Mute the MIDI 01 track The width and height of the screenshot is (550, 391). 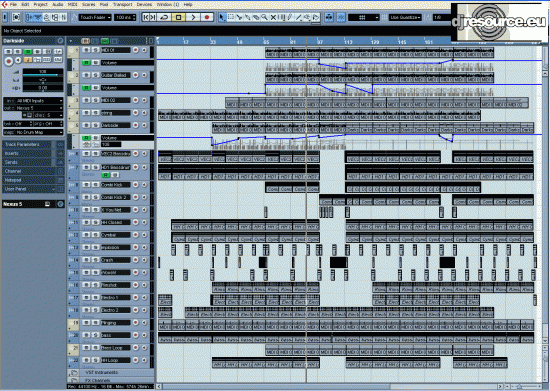tap(86, 50)
